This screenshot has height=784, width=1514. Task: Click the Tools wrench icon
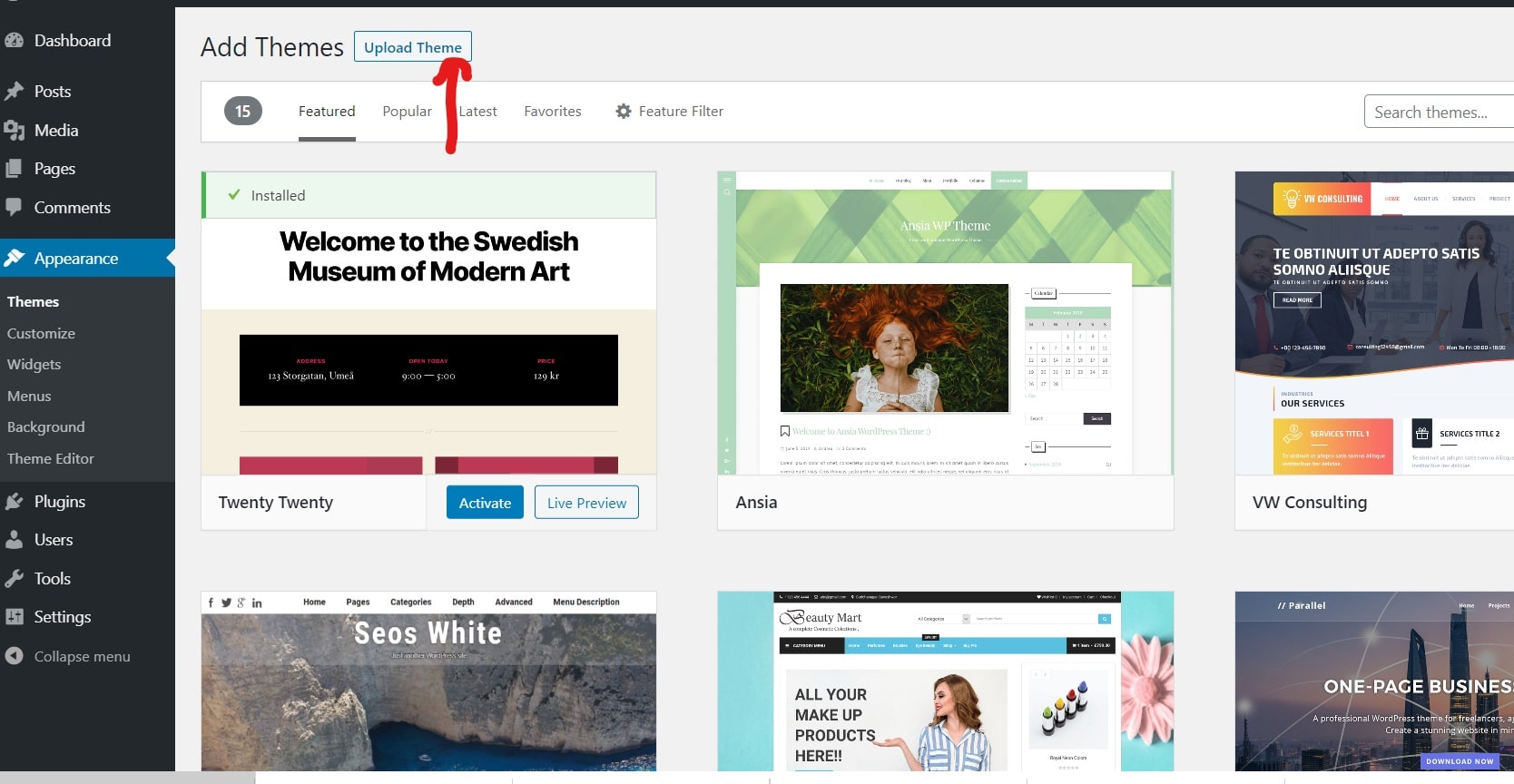14,579
